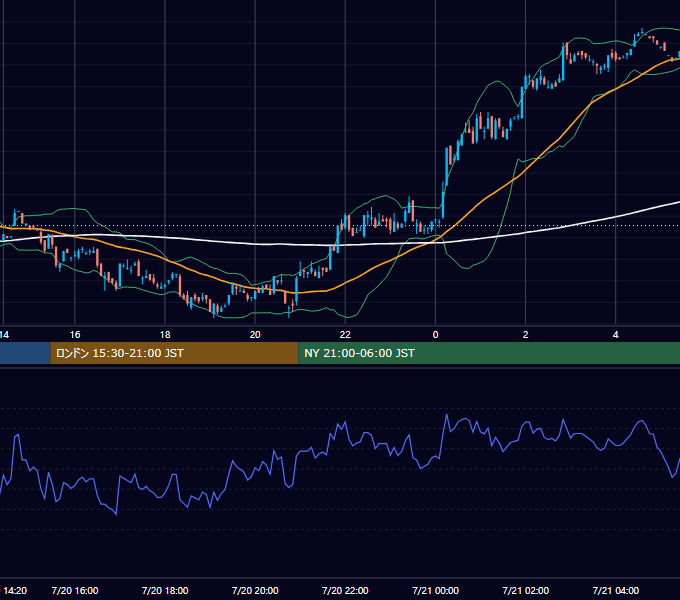Click the London 15:30-21:00 JST session bar

pyautogui.click(x=174, y=353)
